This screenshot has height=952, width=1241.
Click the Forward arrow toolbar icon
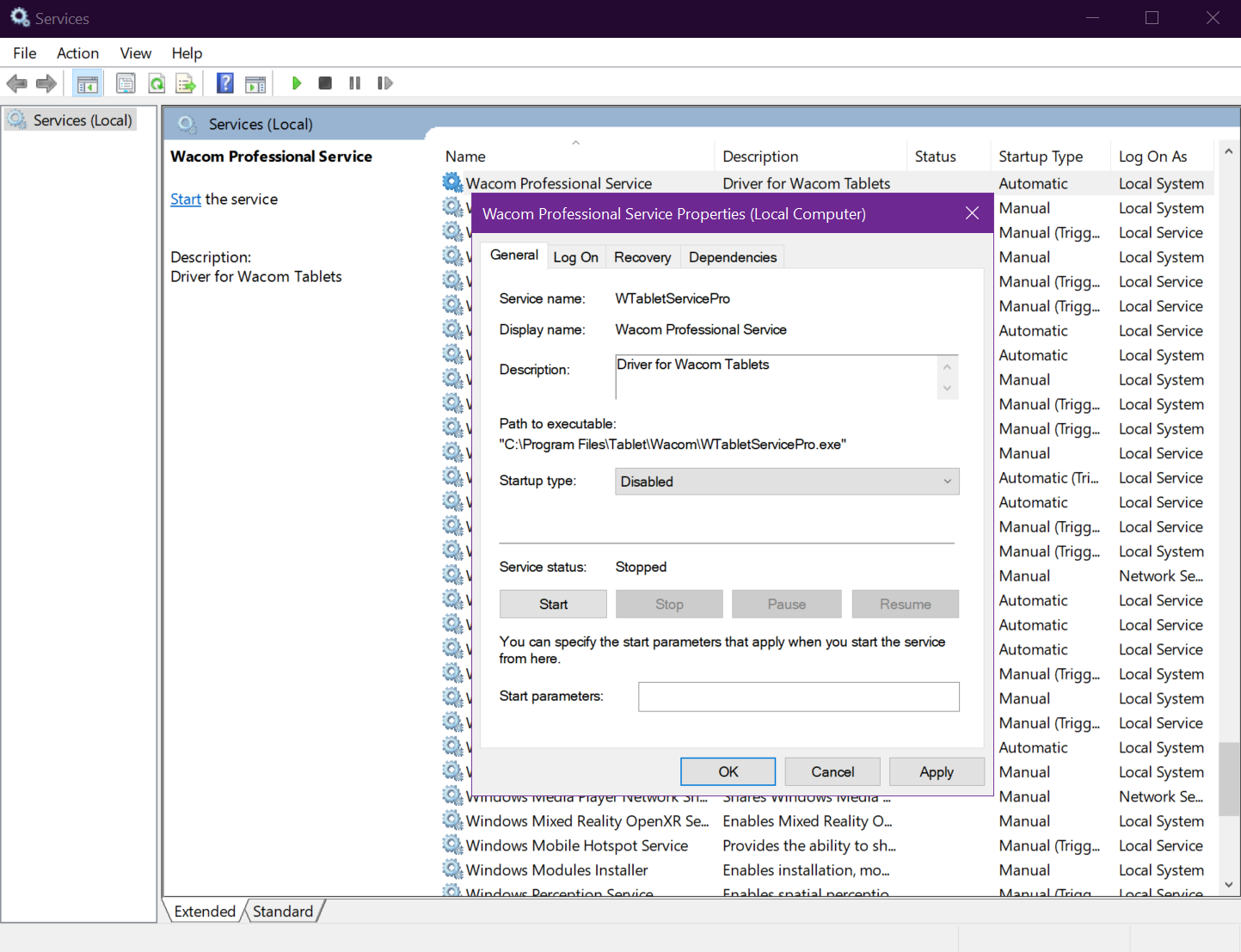46,83
